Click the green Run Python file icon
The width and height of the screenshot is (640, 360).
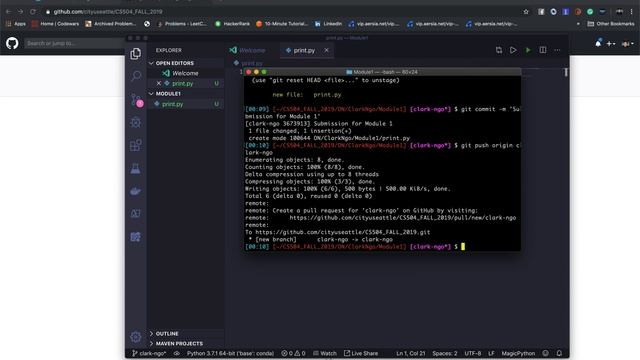coord(528,50)
